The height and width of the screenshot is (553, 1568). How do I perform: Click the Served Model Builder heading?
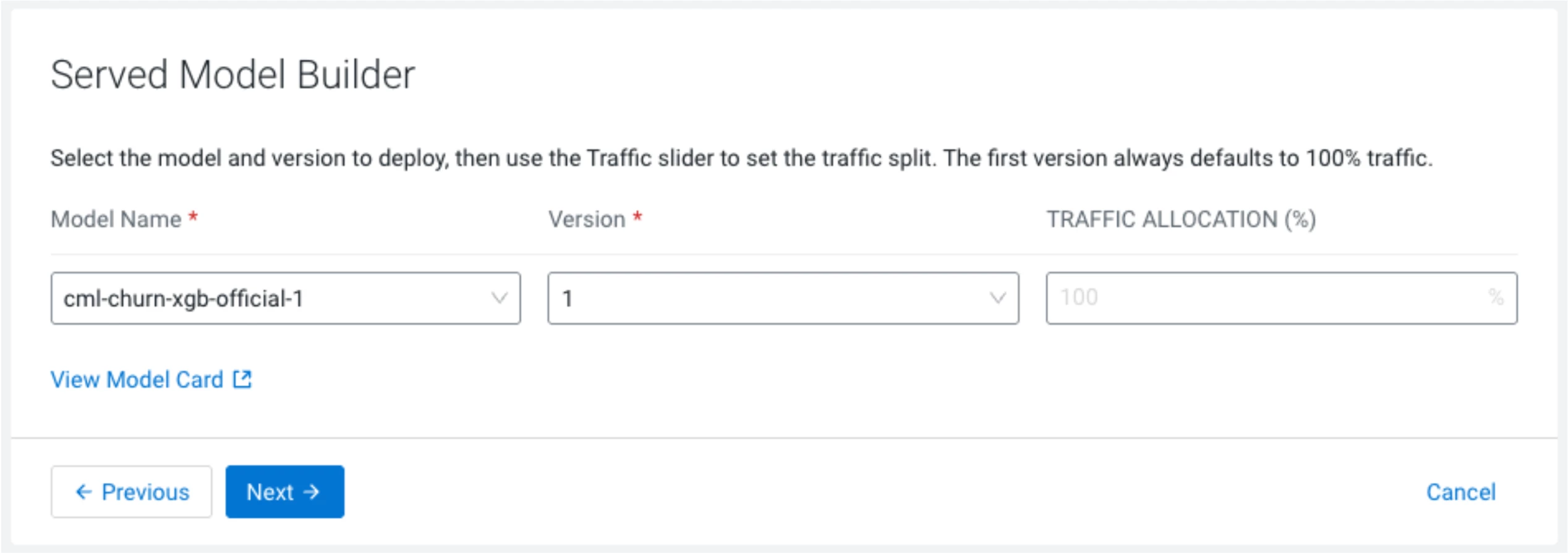coord(232,75)
